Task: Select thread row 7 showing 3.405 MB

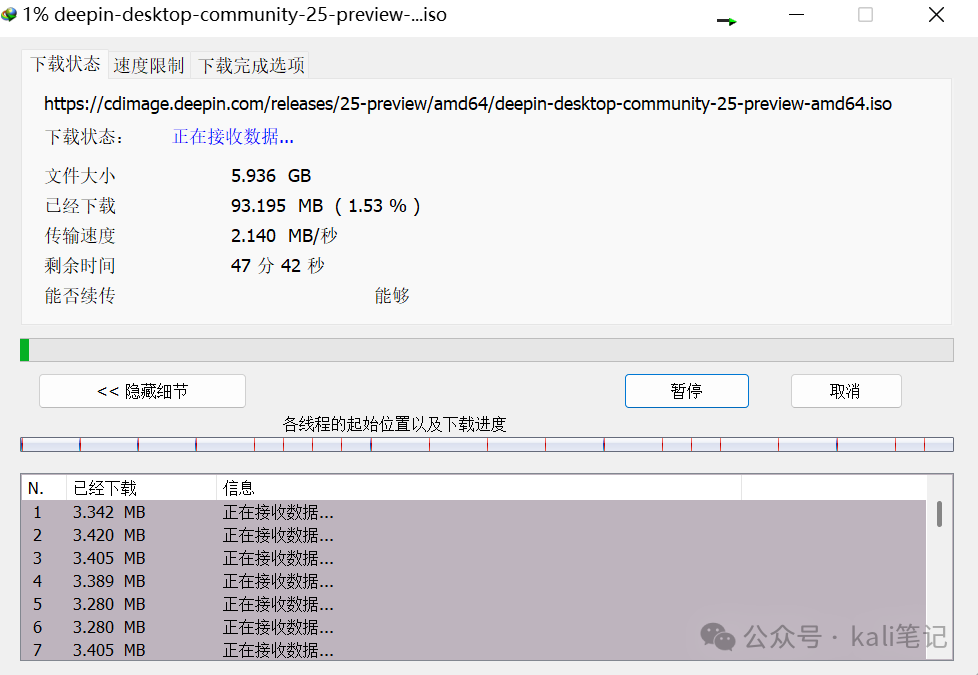Action: pos(200,650)
